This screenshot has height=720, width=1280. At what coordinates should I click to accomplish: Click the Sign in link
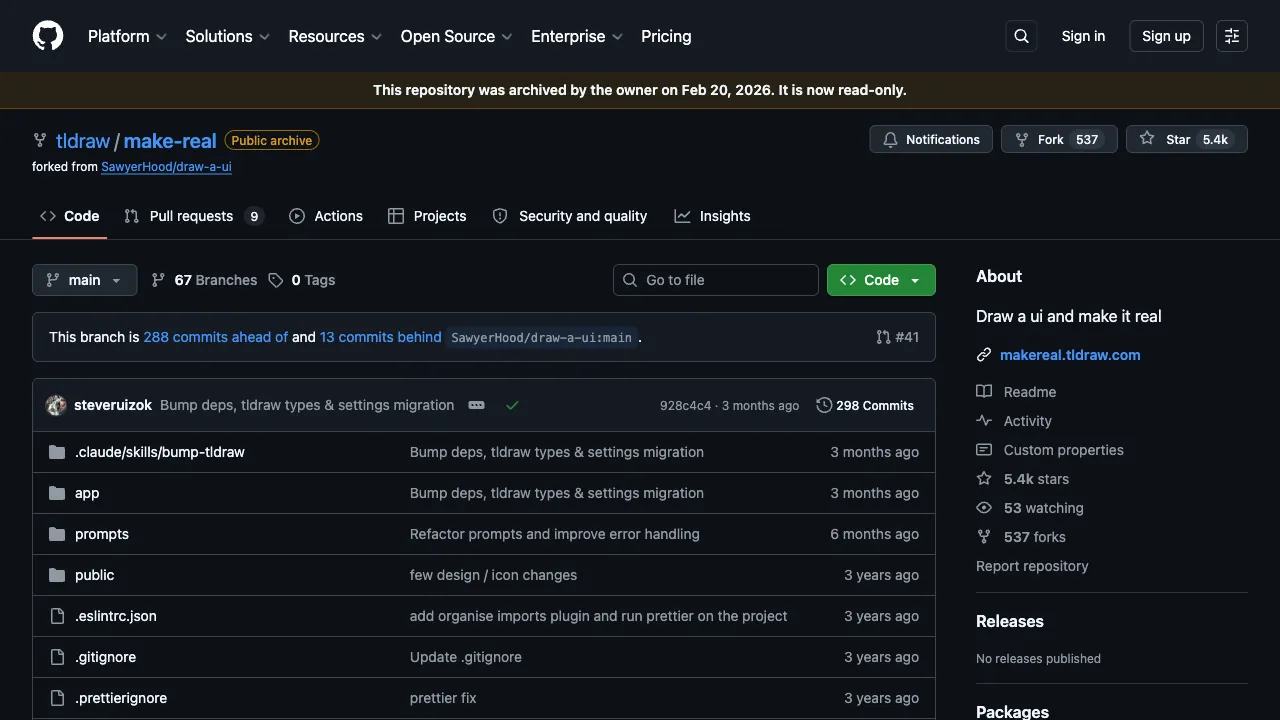(1083, 36)
